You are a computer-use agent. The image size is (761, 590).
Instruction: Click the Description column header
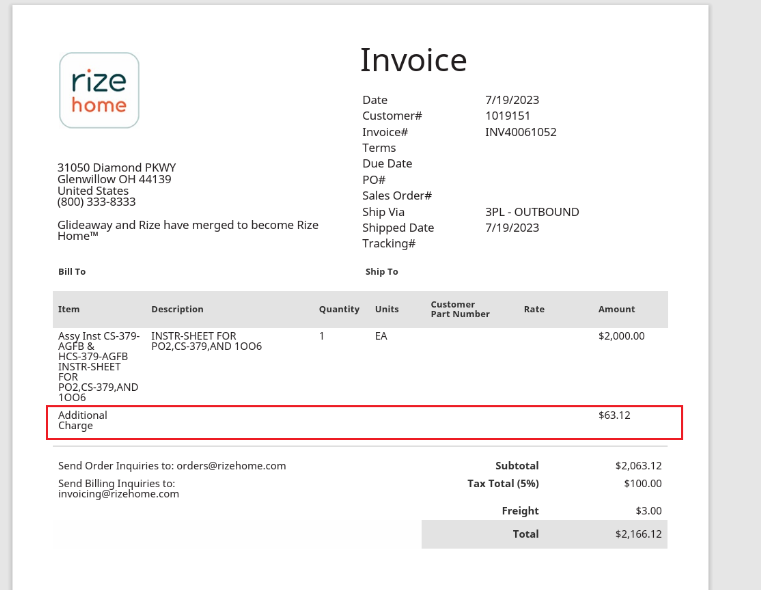point(177,309)
